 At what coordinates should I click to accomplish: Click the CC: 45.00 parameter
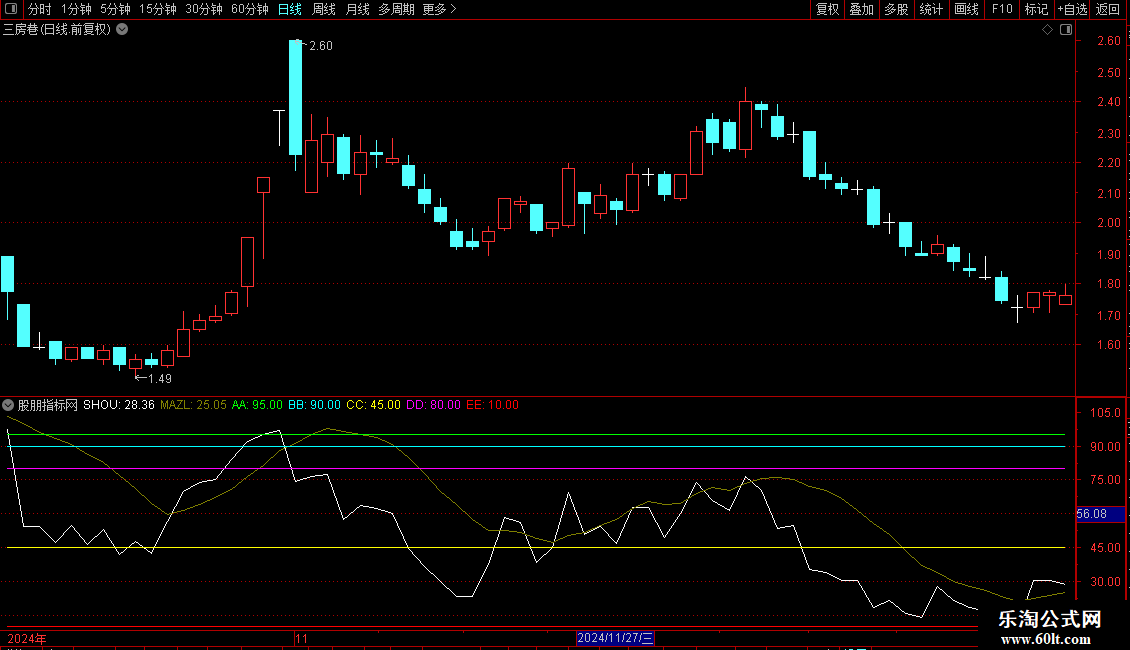point(373,405)
